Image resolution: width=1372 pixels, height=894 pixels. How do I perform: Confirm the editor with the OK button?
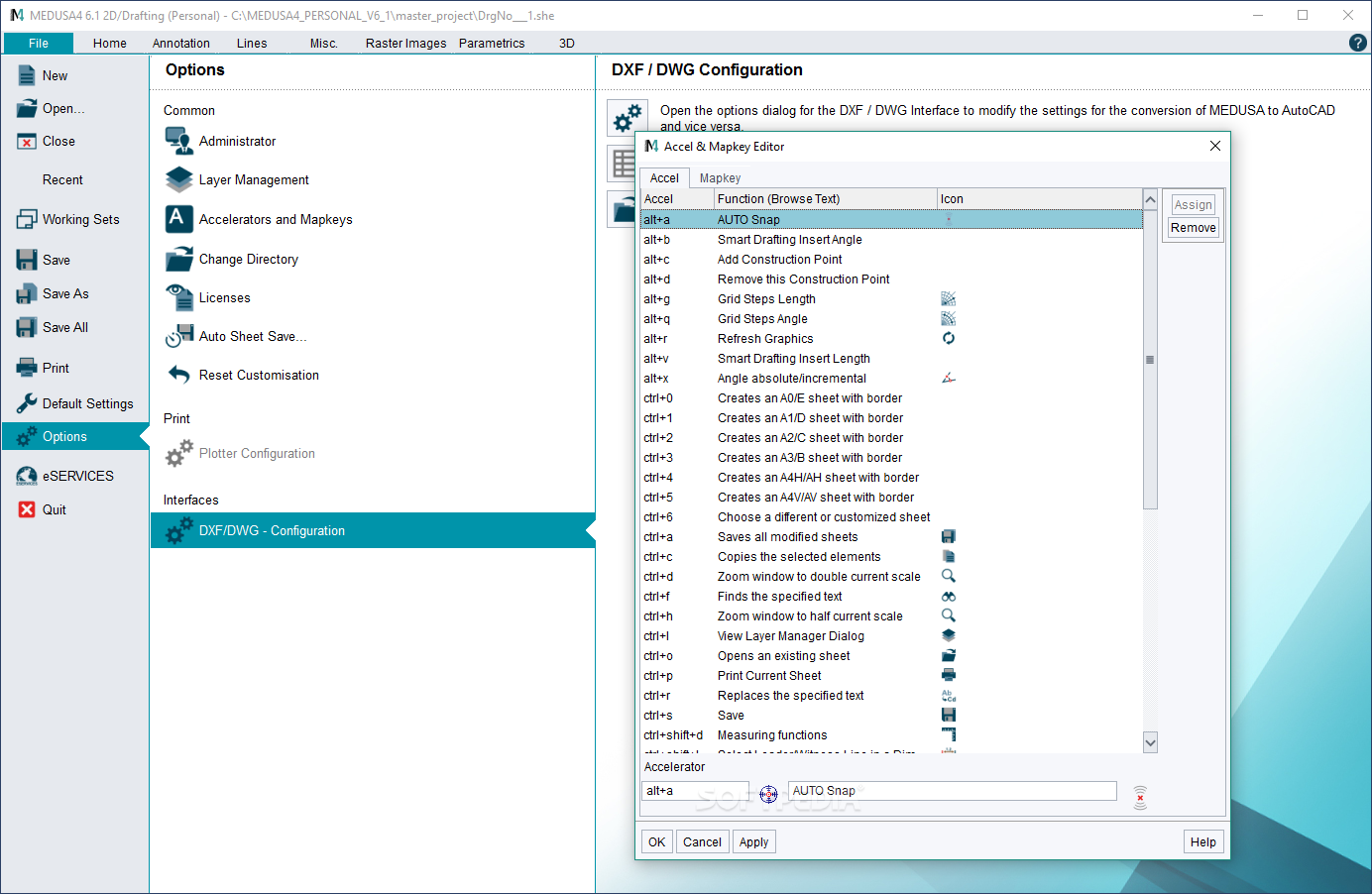[657, 842]
